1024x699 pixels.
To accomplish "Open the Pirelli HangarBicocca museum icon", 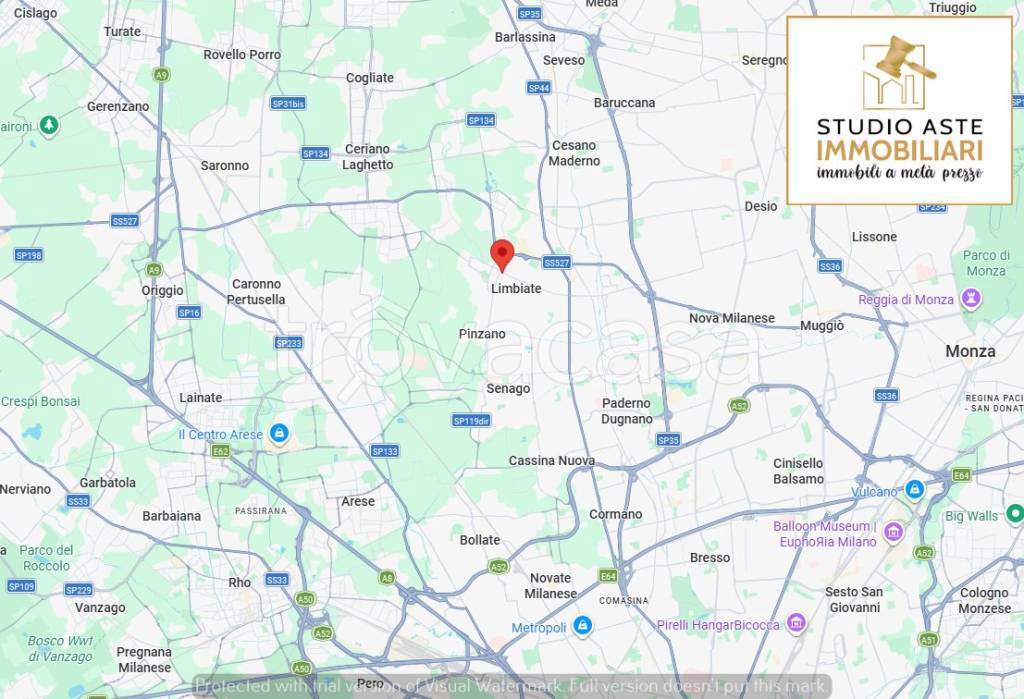I will 795,623.
